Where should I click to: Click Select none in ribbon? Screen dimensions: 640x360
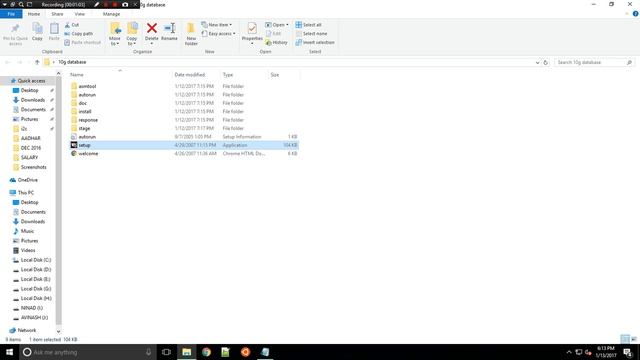pos(311,33)
